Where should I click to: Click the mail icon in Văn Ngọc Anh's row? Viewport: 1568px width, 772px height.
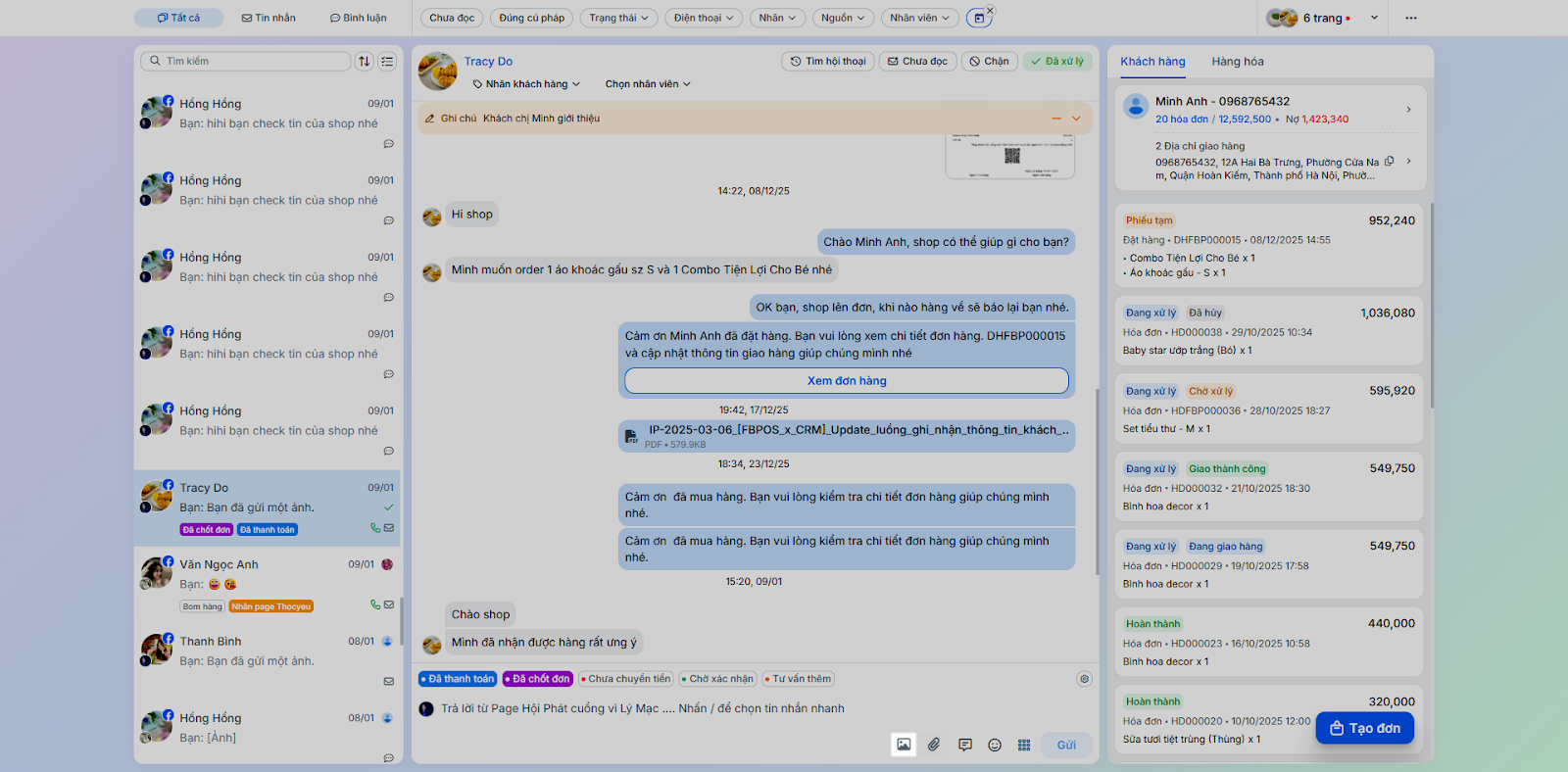click(x=389, y=604)
